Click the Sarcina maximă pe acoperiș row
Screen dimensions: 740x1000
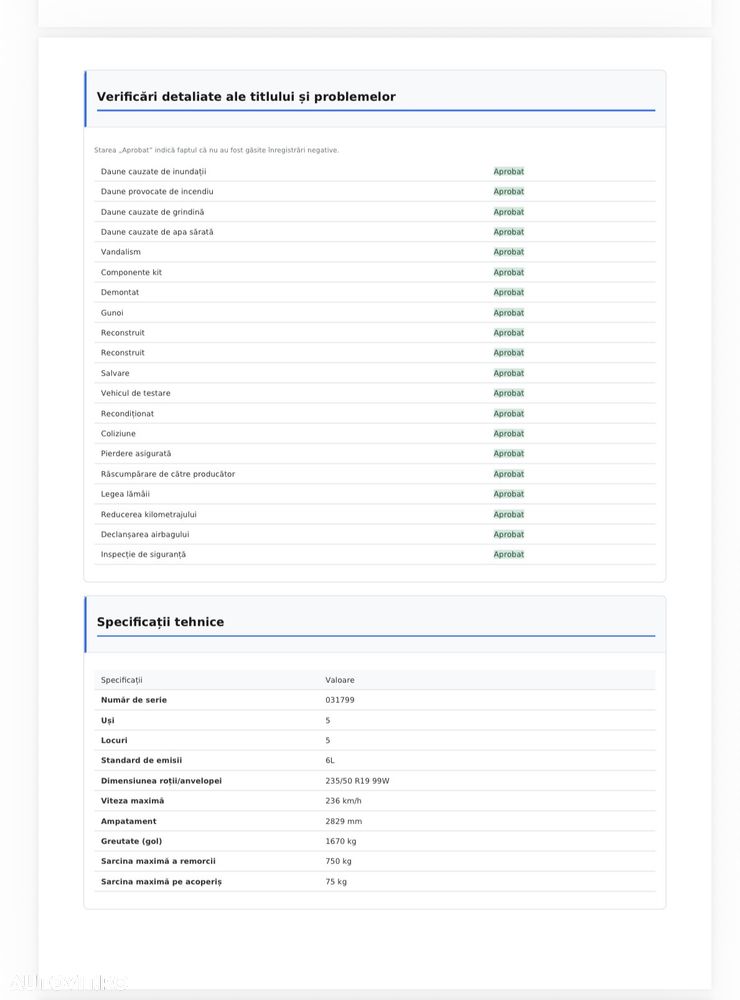pyautogui.click(x=374, y=881)
